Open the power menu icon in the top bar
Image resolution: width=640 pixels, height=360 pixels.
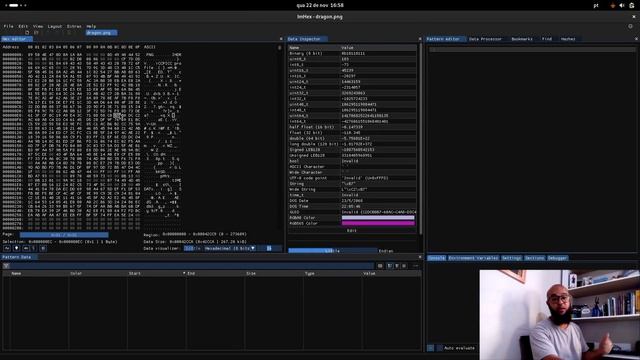tap(632, 5)
